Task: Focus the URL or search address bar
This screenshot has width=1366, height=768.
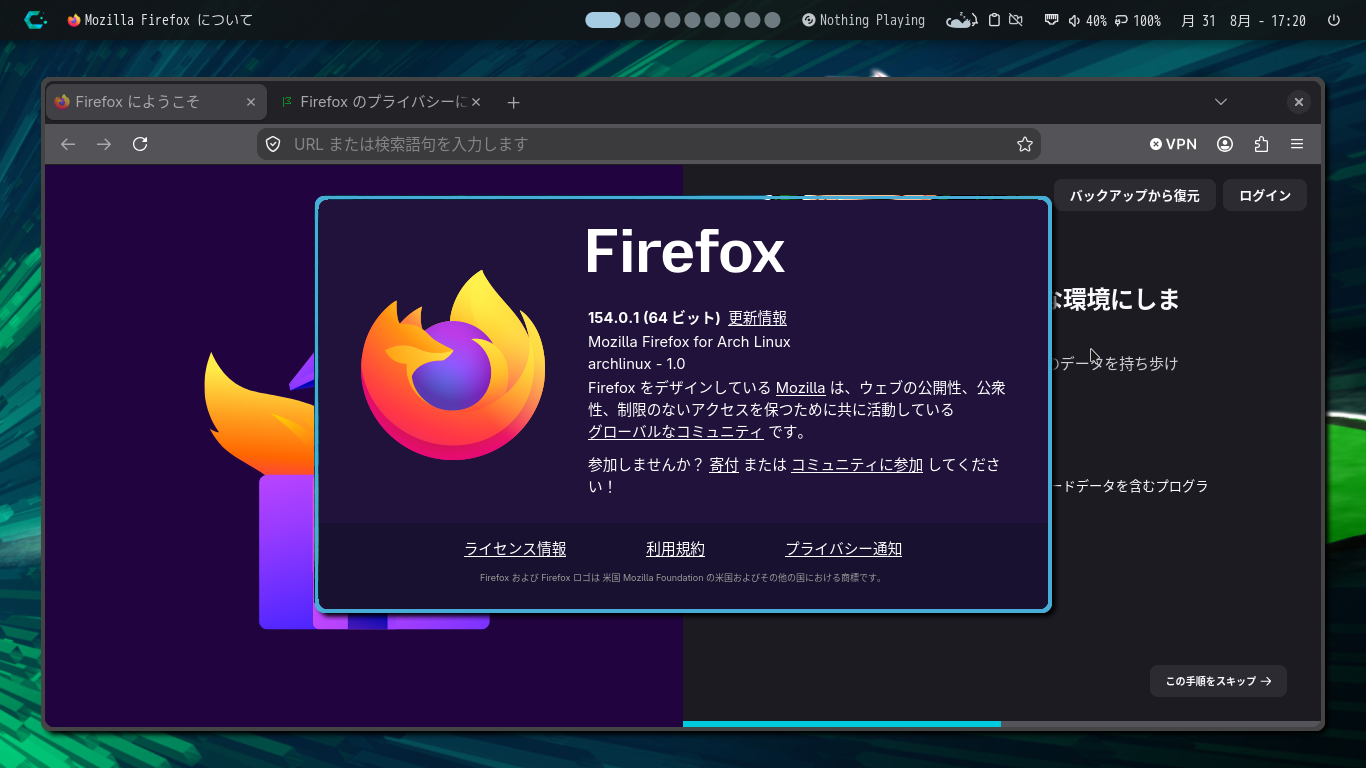Action: 649,144
